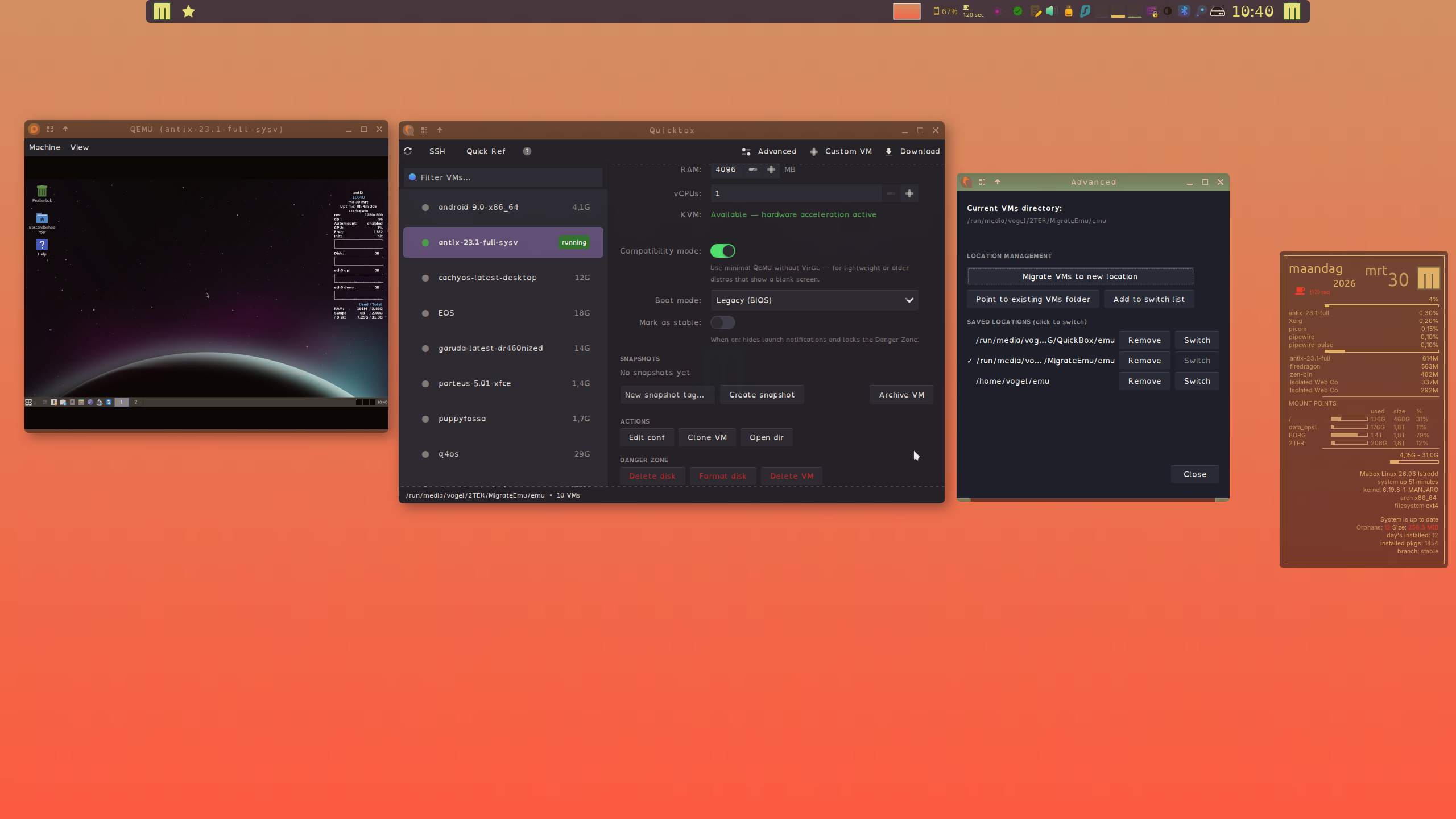1456x819 pixels.
Task: Increase vCPUs with the plus stepper
Action: 909,193
